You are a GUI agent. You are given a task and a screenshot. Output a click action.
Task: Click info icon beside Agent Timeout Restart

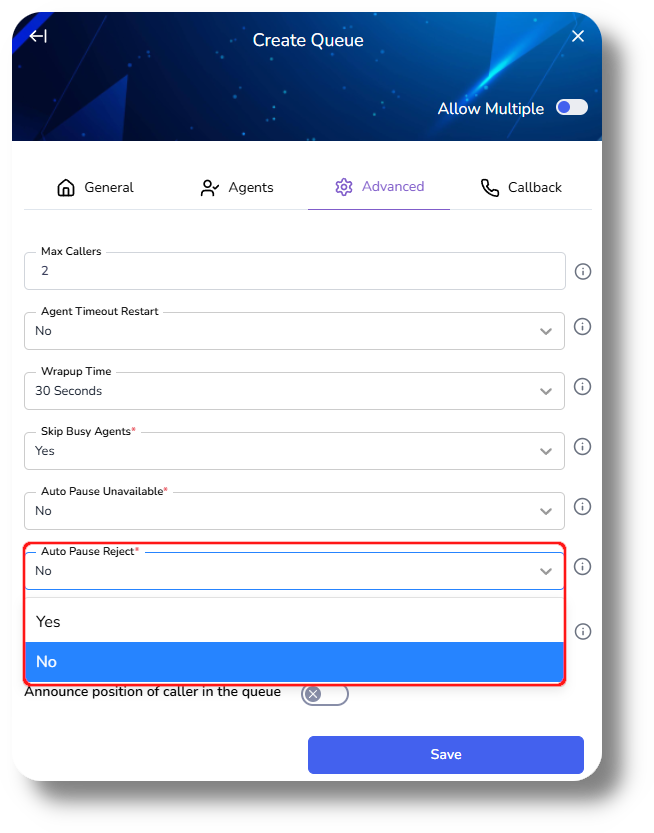[583, 327]
